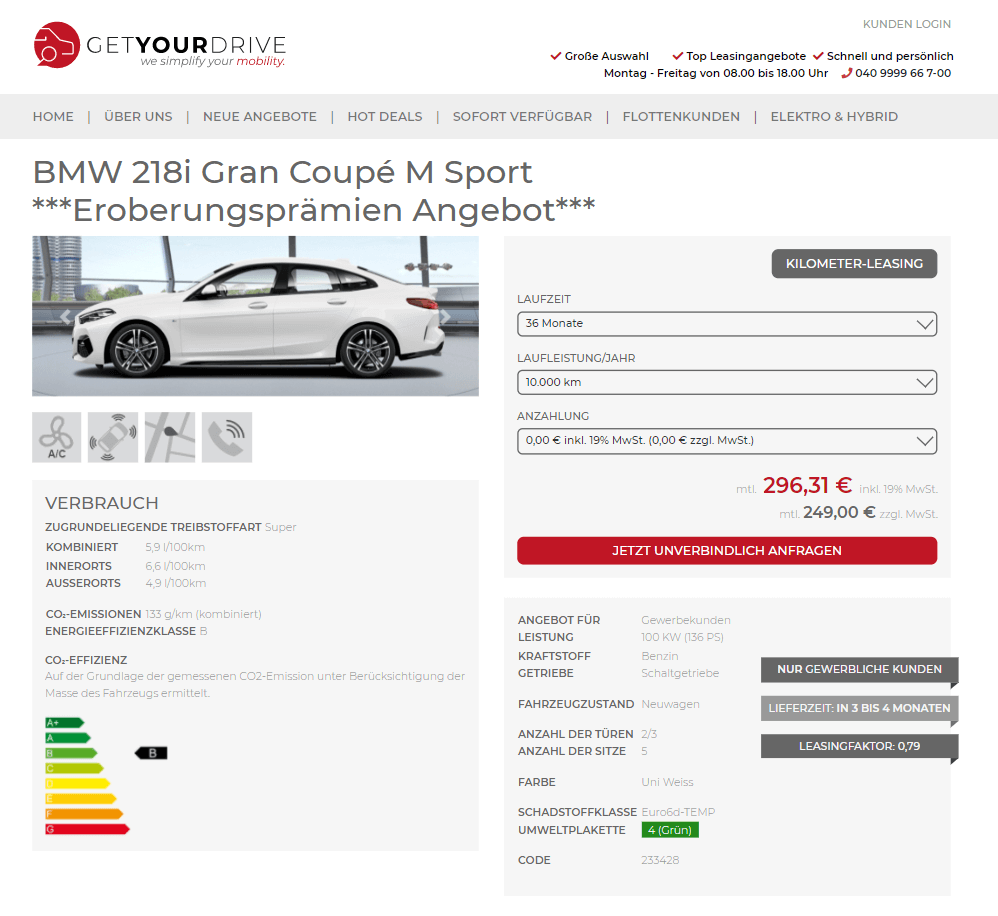
Task: Click the green A+ efficiency bar
Action: [x=64, y=722]
